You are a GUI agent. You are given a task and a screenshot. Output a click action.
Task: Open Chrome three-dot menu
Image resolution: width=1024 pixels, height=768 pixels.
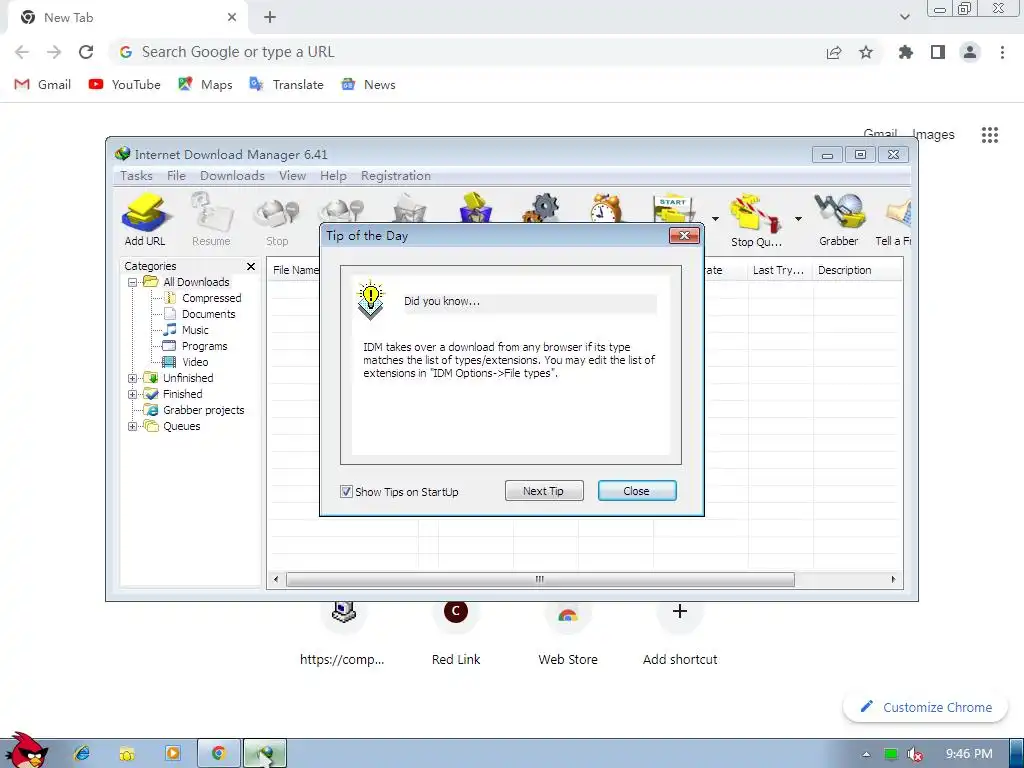(x=1002, y=52)
